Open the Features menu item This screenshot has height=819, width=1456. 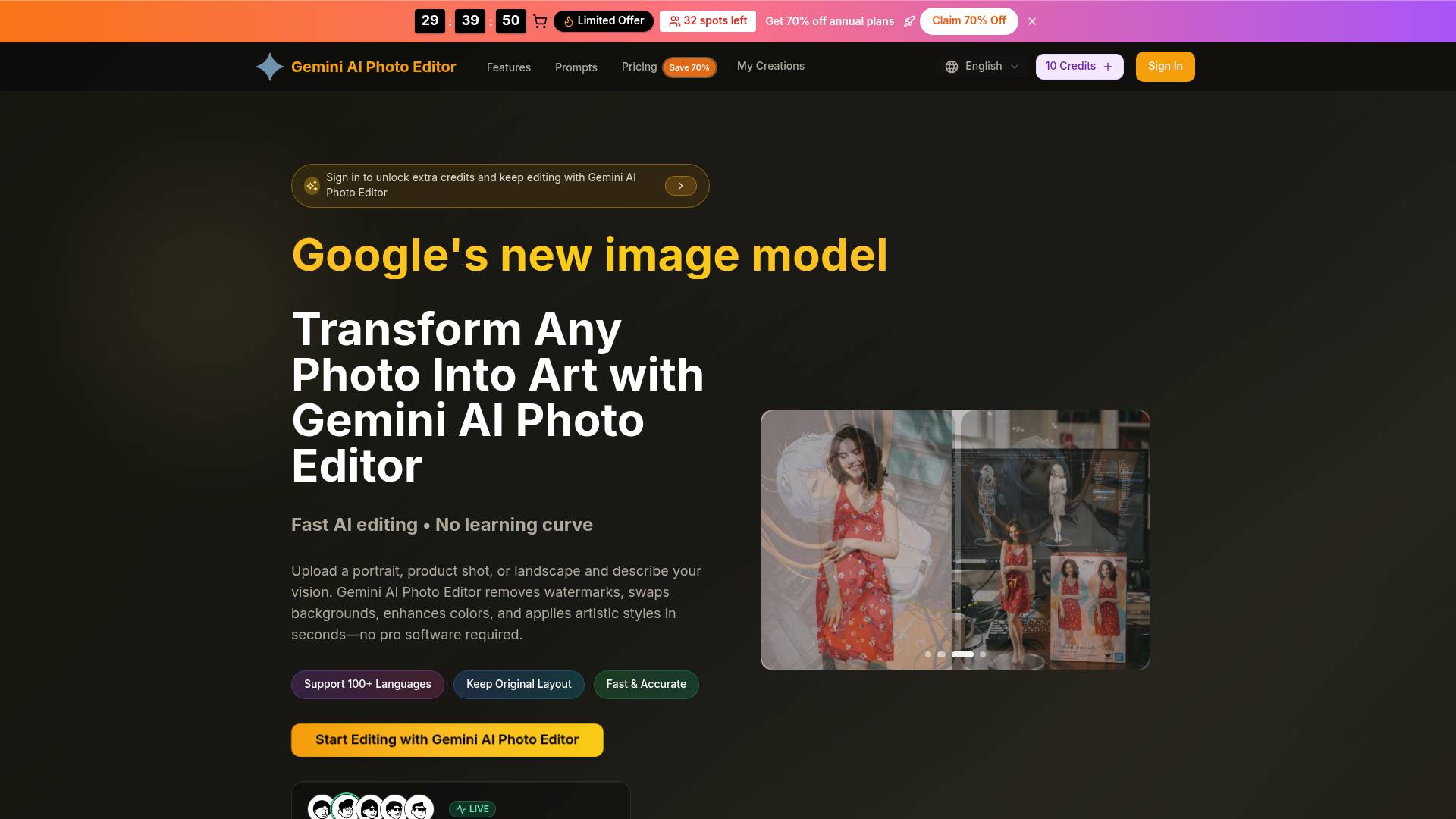point(508,67)
